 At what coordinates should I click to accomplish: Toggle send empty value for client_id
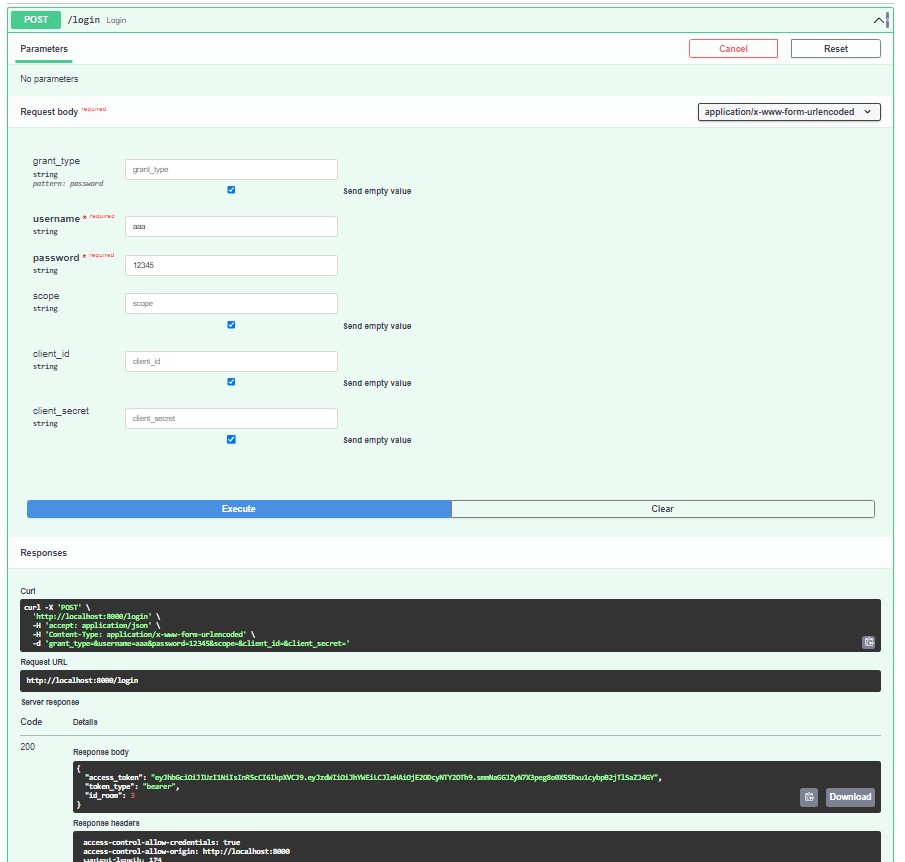231,382
